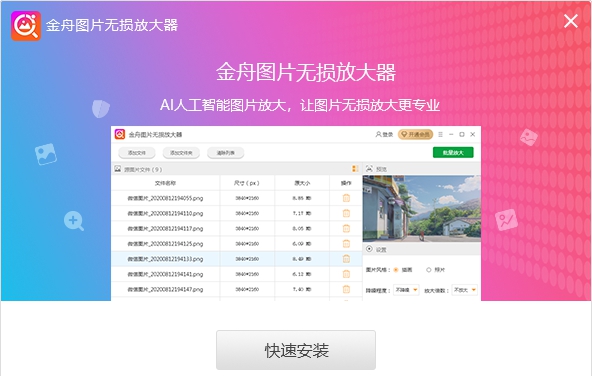Click green 批量放大 button in preview screenshot

(453, 153)
